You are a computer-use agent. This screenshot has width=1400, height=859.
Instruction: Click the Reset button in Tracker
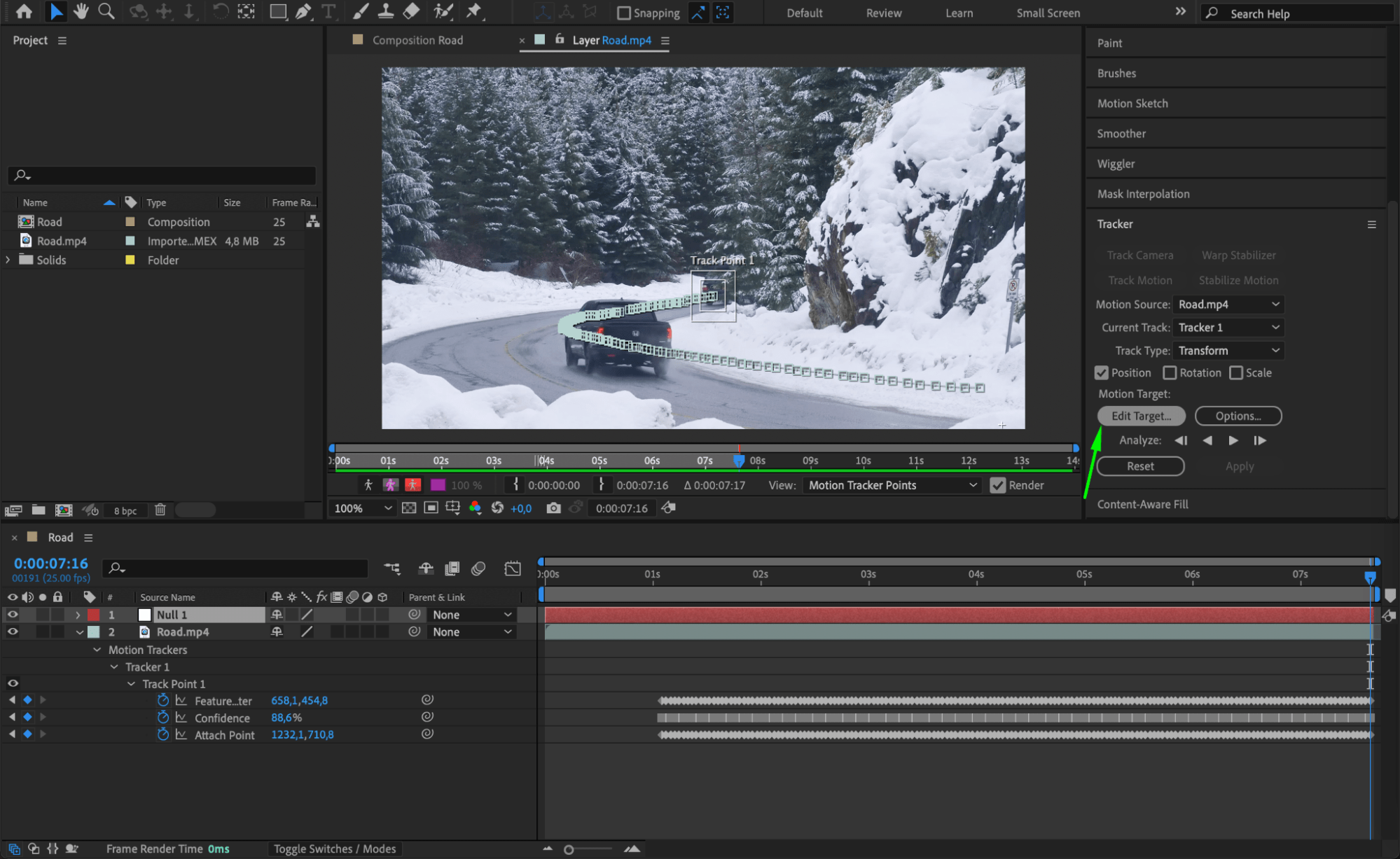pyautogui.click(x=1140, y=466)
